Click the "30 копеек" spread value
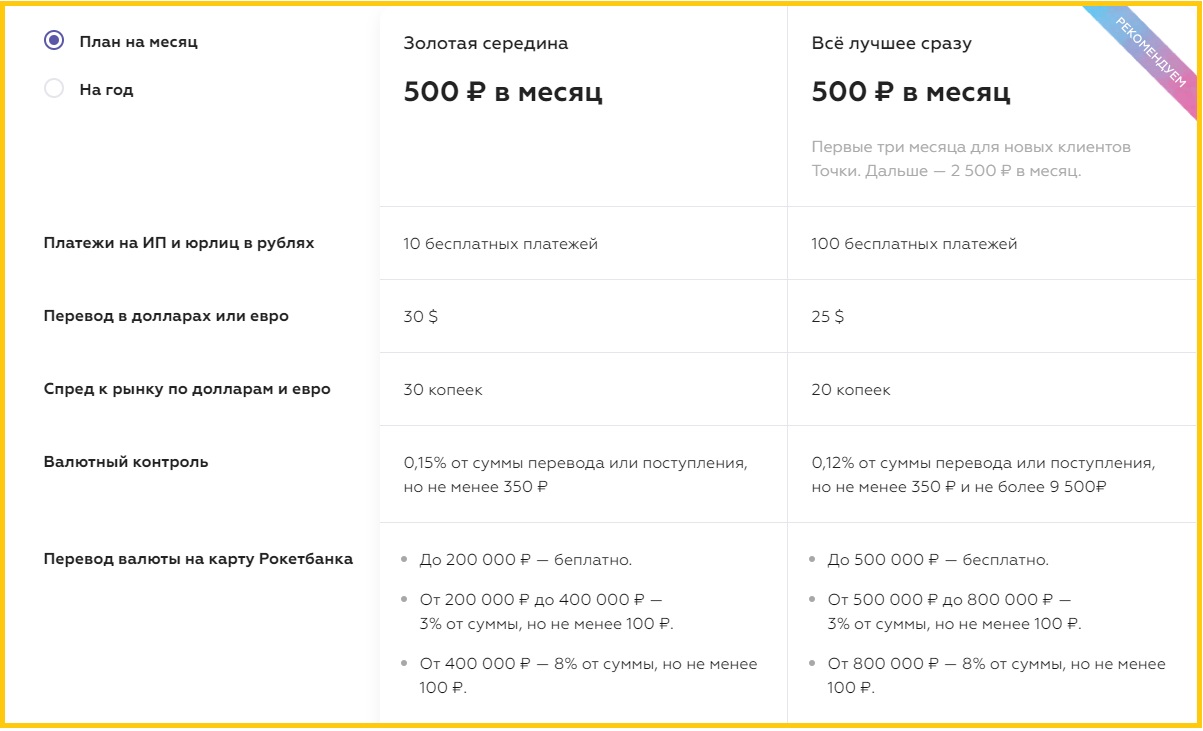The height and width of the screenshot is (731, 1203). tap(443, 390)
